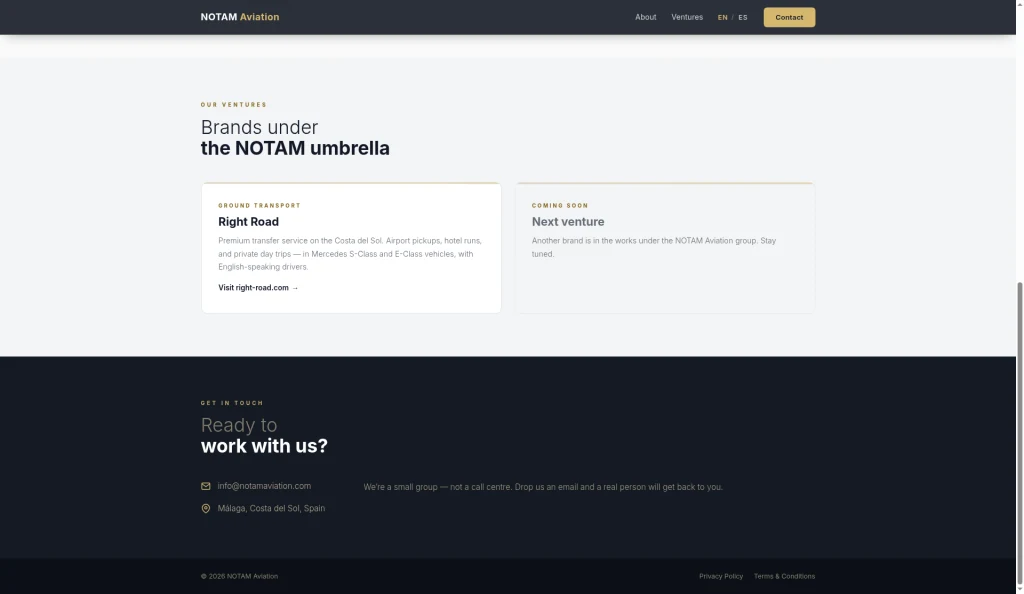Open the Terms & Conditions link
The height and width of the screenshot is (594, 1024).
(x=784, y=576)
